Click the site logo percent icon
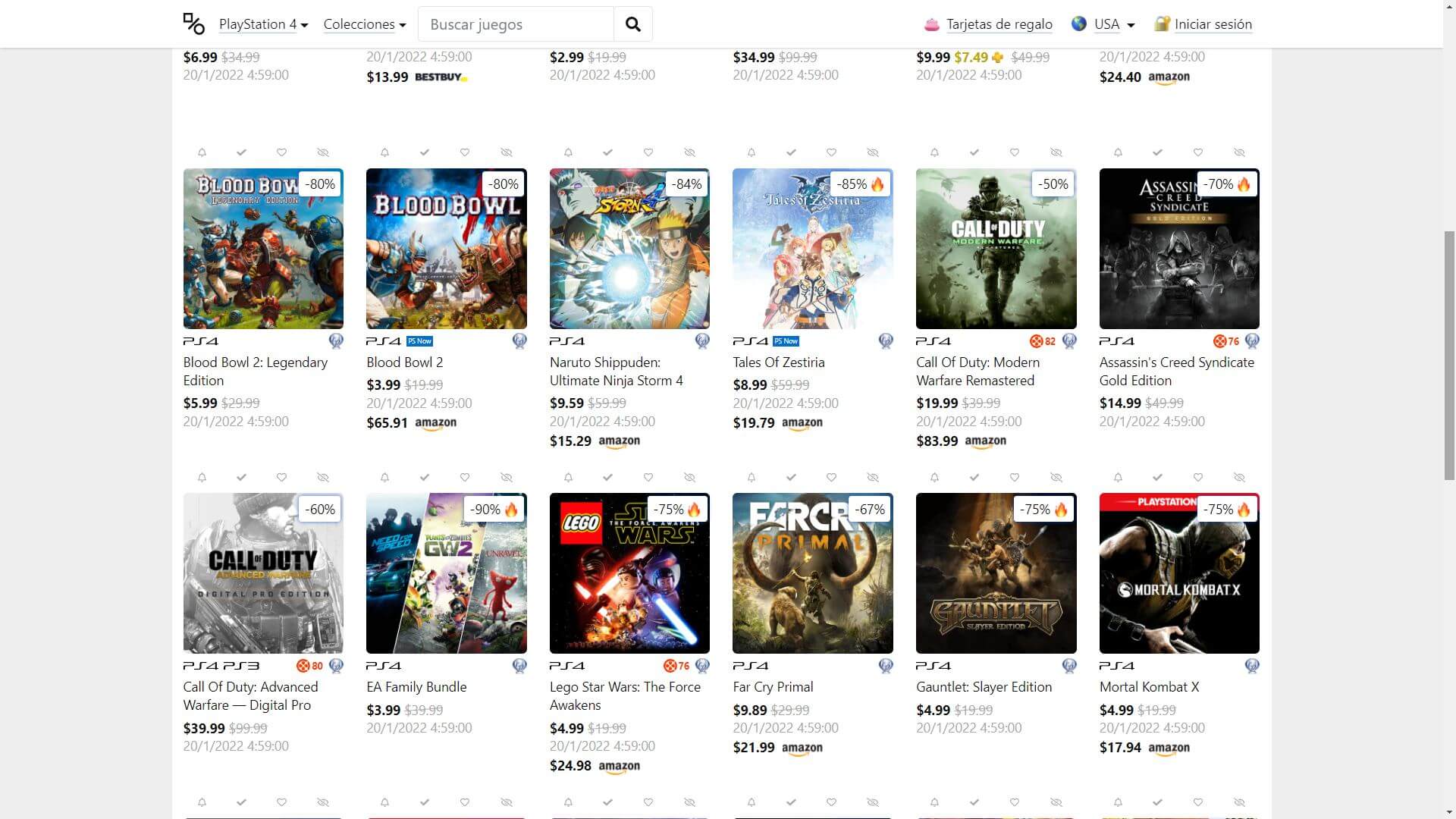Image resolution: width=1456 pixels, height=819 pixels. [194, 24]
